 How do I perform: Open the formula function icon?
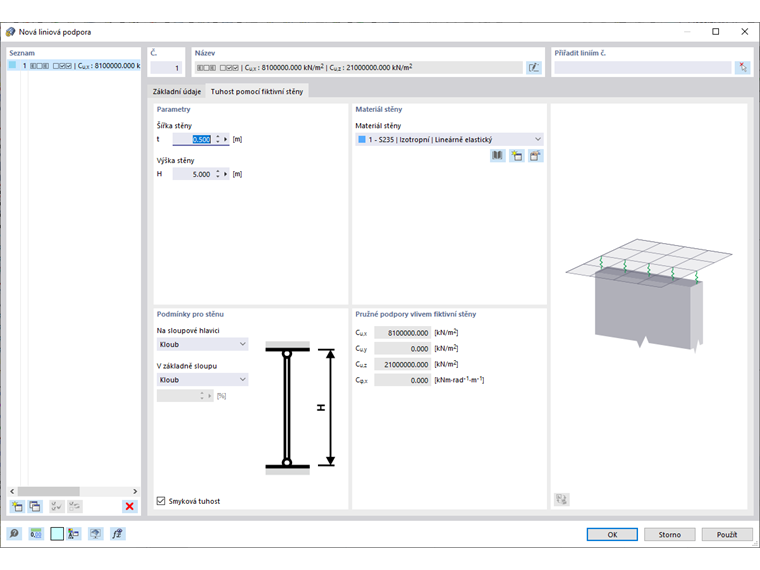pos(117,534)
